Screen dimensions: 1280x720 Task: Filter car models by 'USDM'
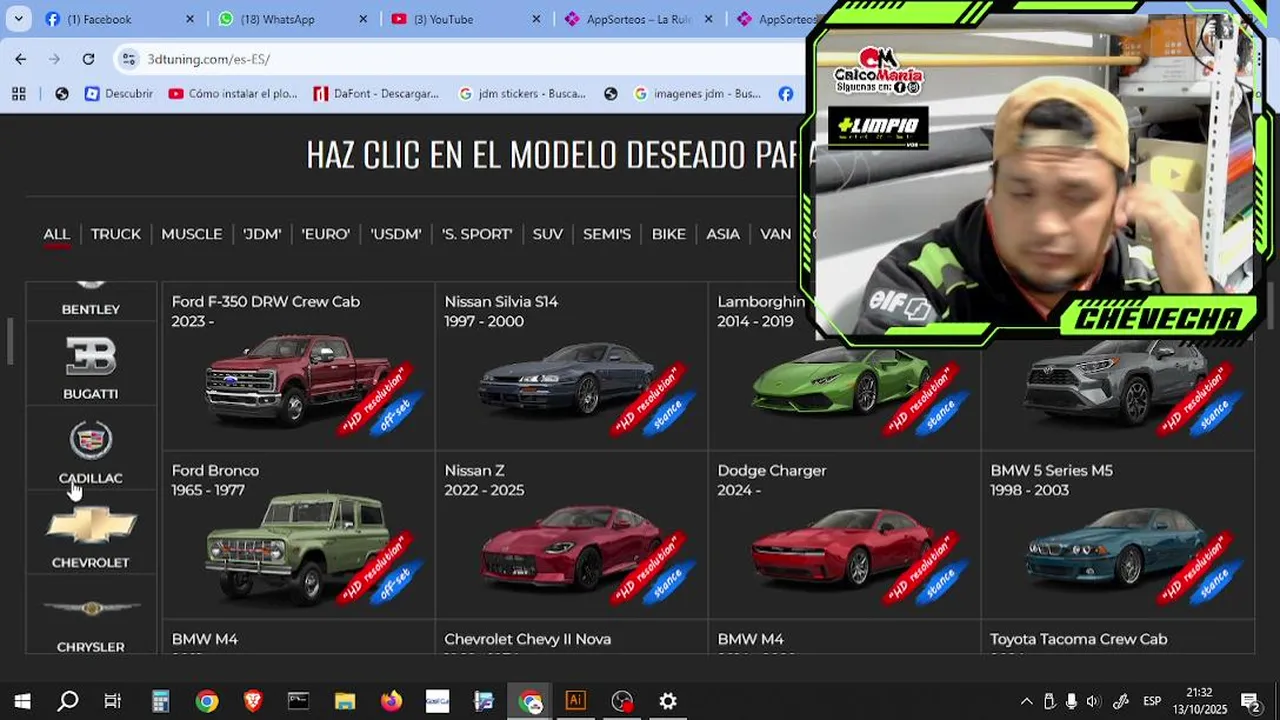[396, 234]
